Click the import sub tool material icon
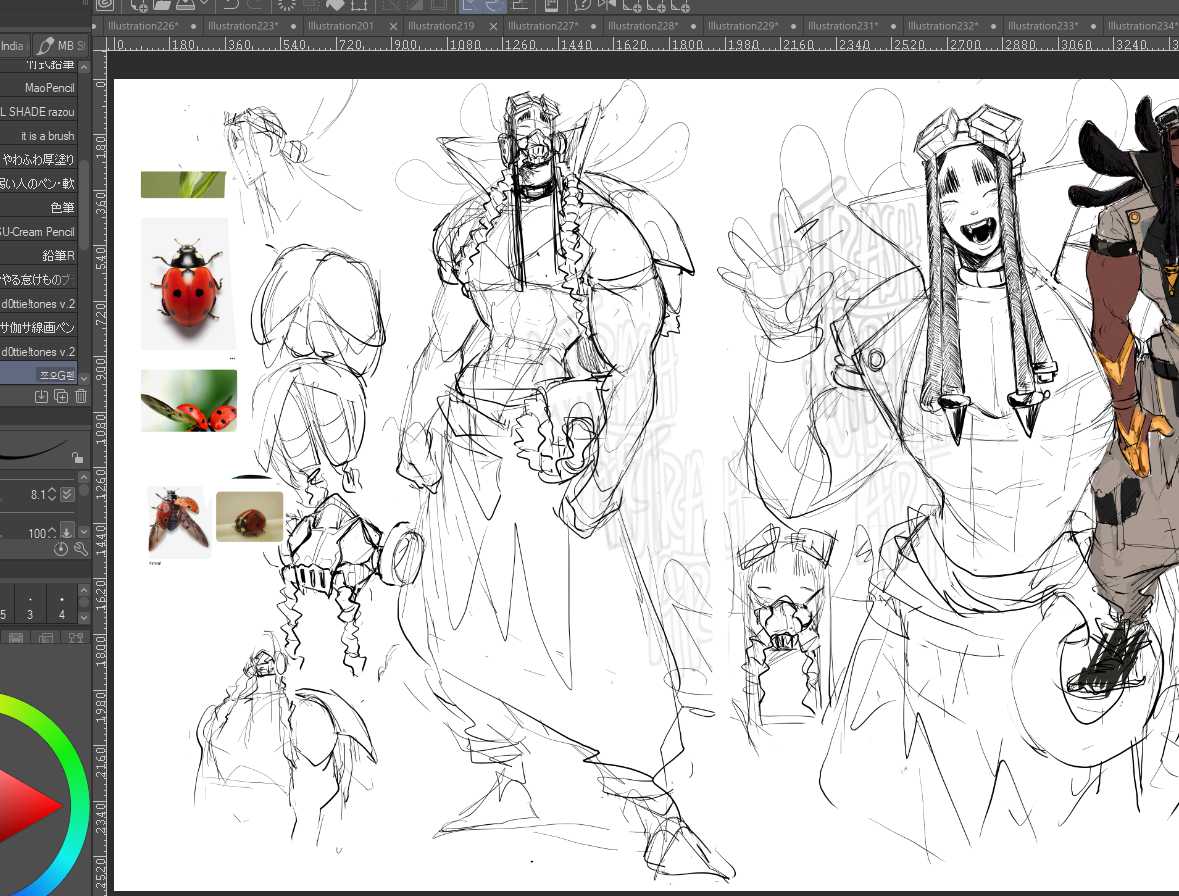This screenshot has height=896, width=1179. [x=41, y=397]
